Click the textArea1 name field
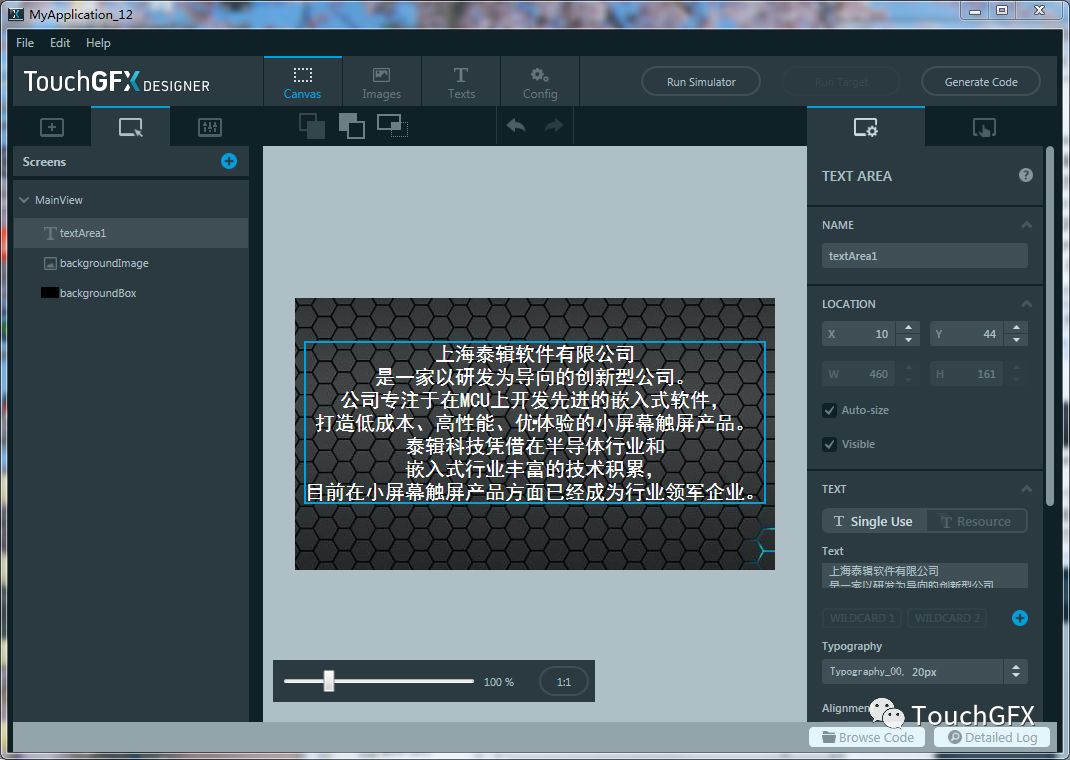This screenshot has width=1070, height=760. click(924, 256)
